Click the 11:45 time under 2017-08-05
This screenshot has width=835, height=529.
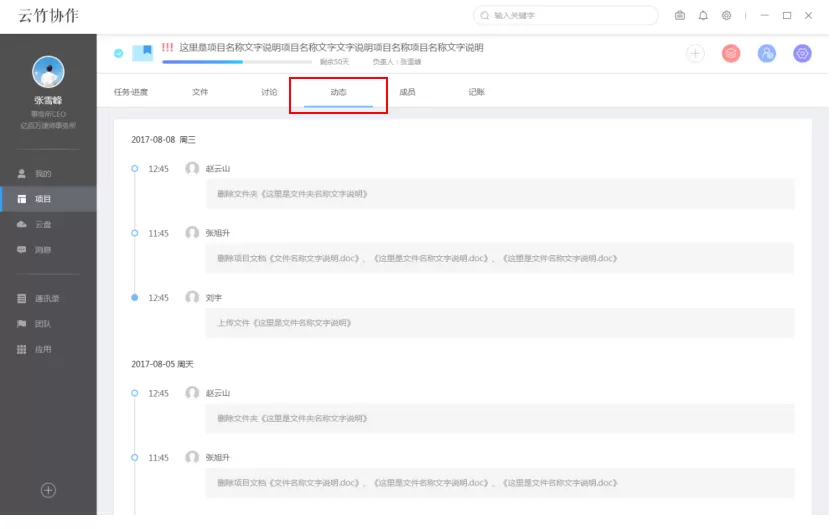tap(159, 458)
